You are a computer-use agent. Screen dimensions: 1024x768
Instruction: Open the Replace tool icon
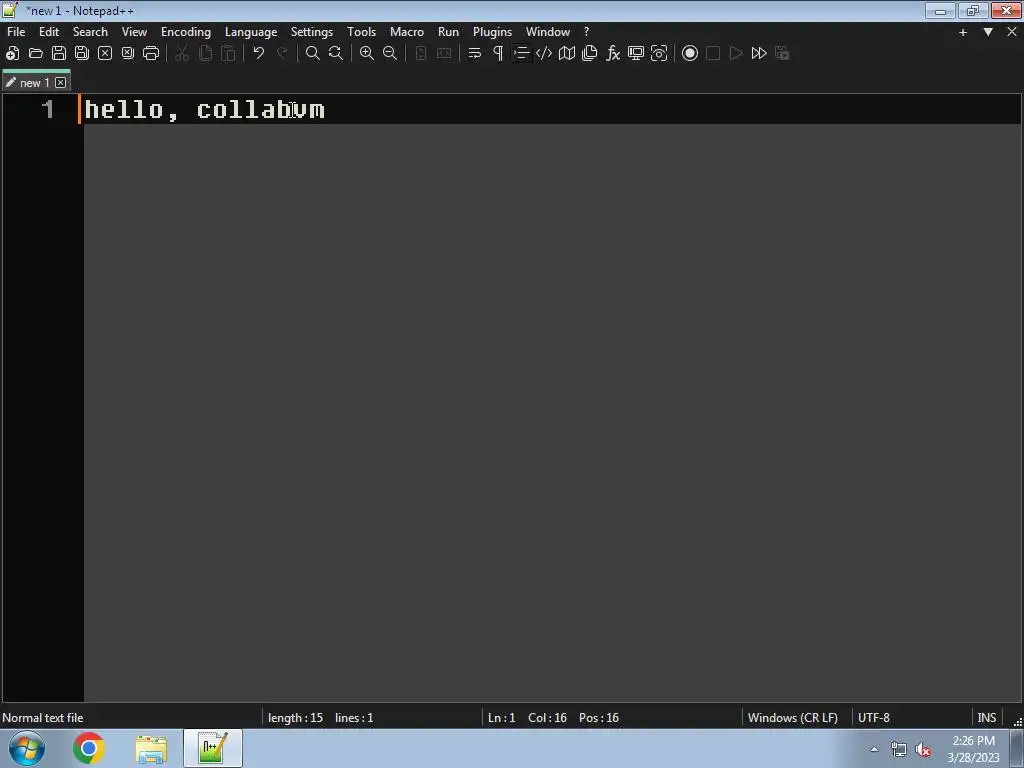(x=336, y=54)
